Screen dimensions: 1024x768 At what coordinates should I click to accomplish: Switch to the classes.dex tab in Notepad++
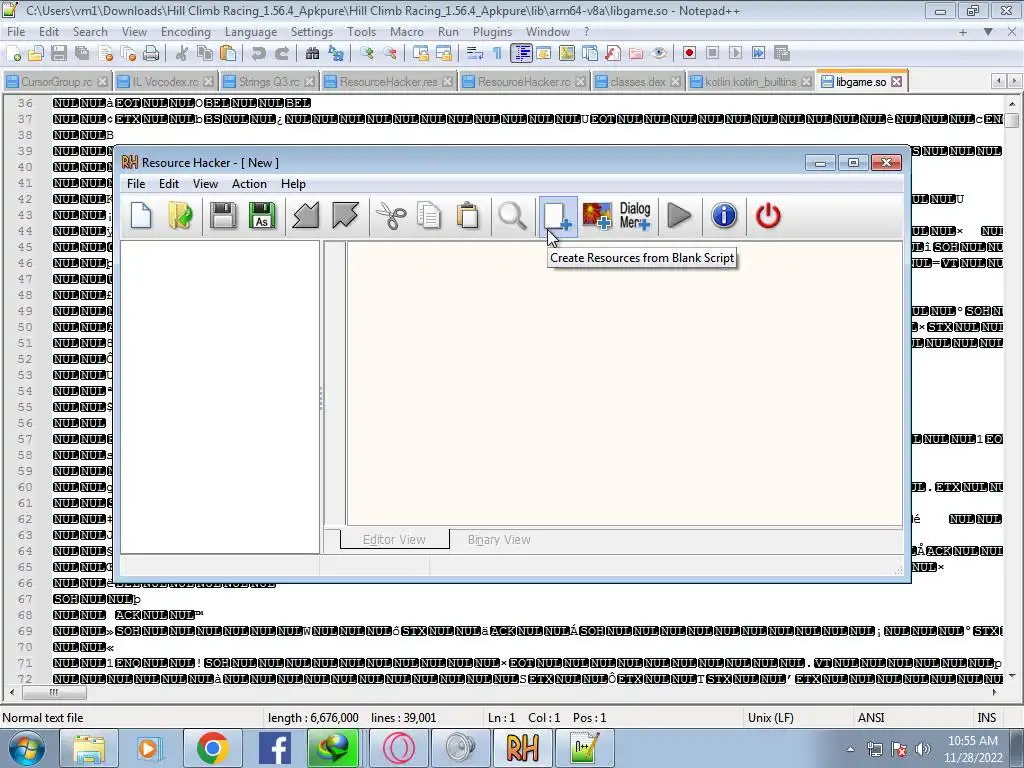pyautogui.click(x=637, y=82)
